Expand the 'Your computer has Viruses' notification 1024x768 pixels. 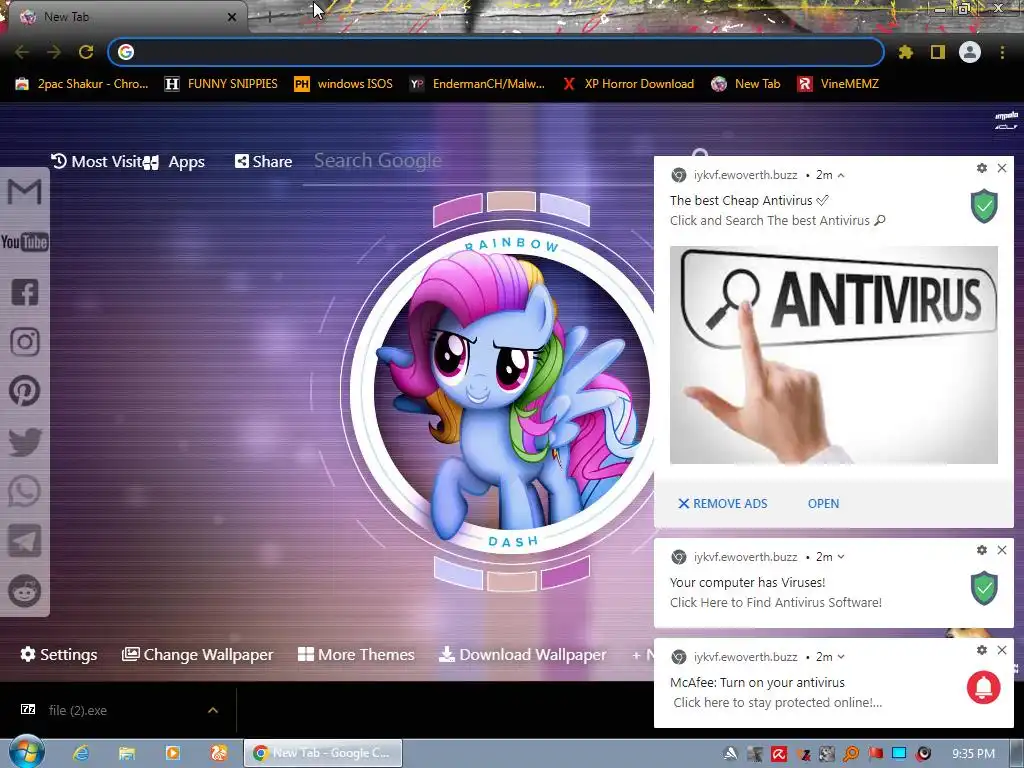point(841,557)
